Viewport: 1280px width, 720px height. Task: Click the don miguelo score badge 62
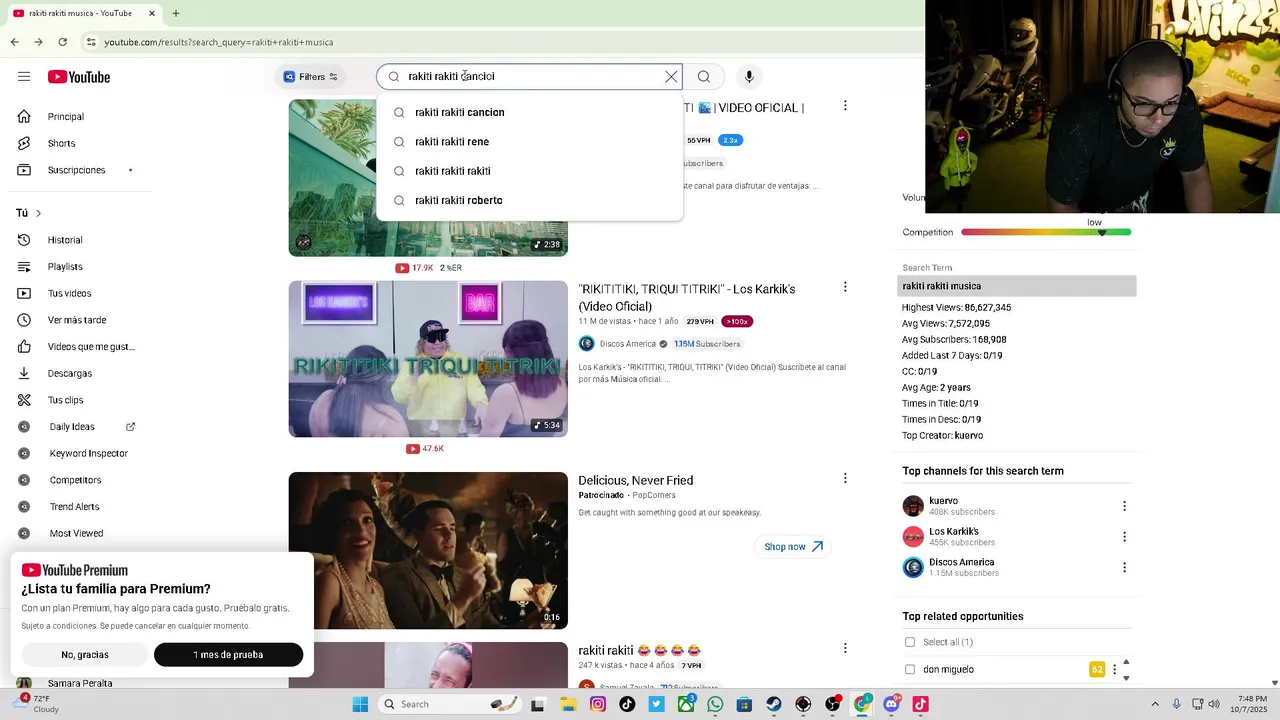pos(1097,669)
